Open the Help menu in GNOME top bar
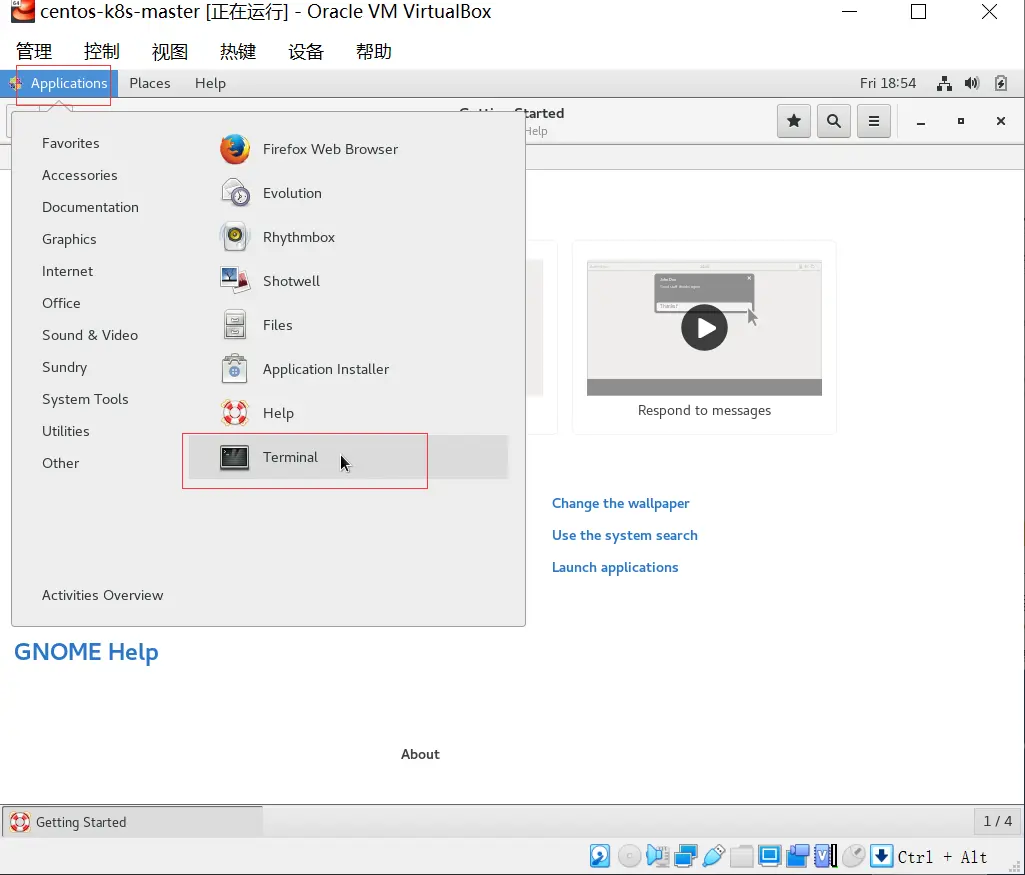This screenshot has width=1025, height=875. [210, 84]
